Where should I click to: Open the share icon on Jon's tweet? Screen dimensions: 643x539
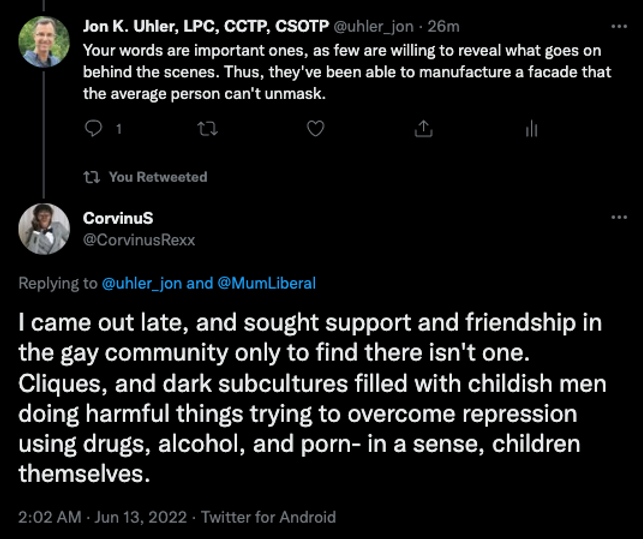(x=422, y=128)
